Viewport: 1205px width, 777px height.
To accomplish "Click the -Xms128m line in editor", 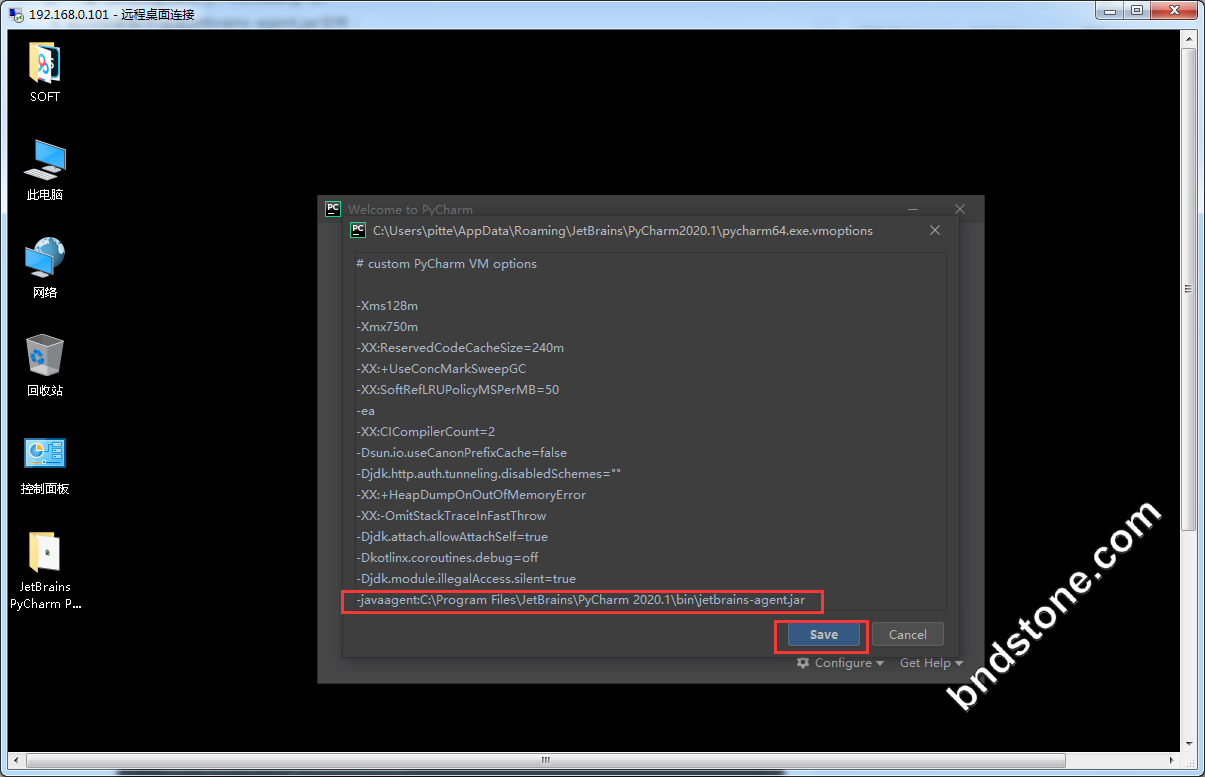I will [x=387, y=306].
